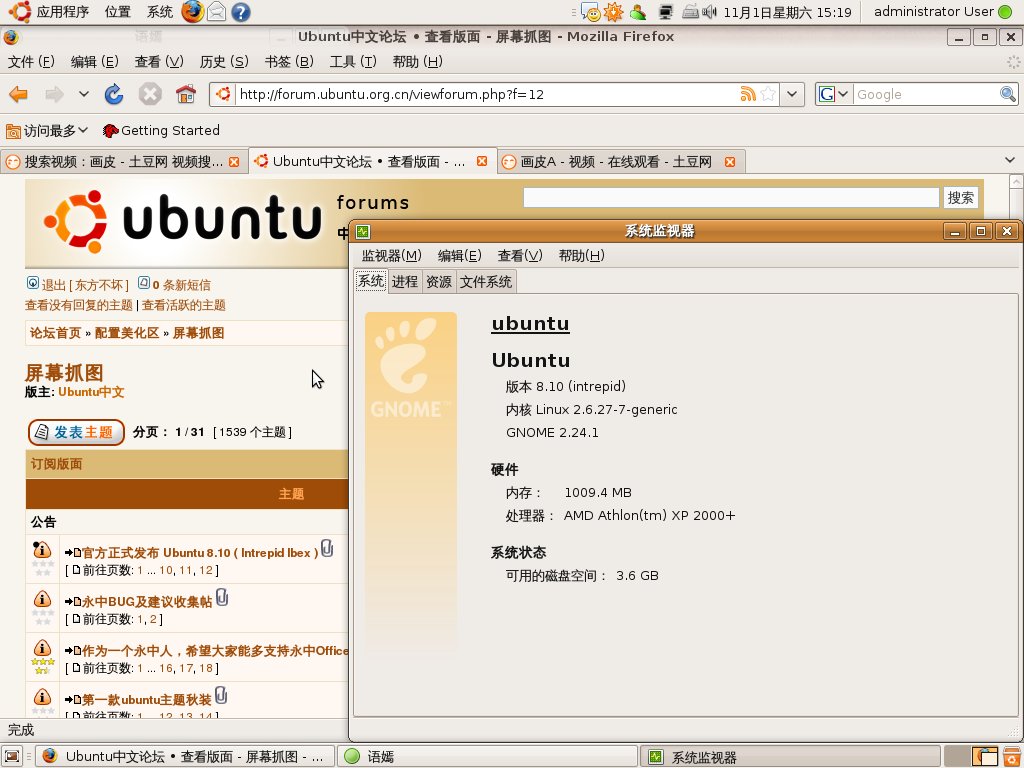Click the Firefox back arrow button
This screenshot has height=768, width=1024.
tap(18, 94)
